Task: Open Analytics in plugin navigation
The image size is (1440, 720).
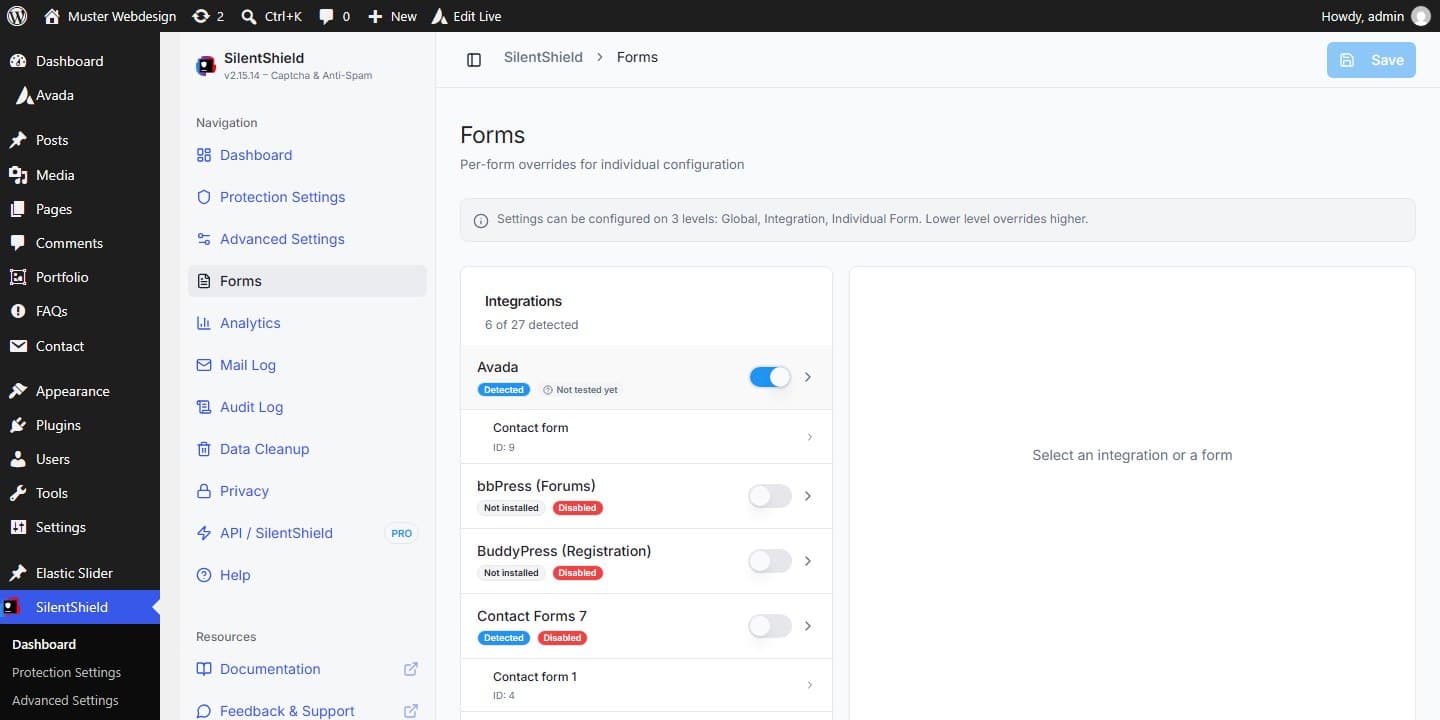Action: coord(307,323)
